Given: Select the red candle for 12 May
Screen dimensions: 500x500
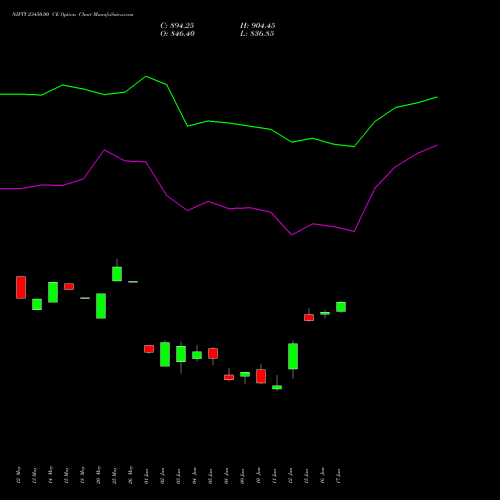Looking at the screenshot, I should click(21, 287).
